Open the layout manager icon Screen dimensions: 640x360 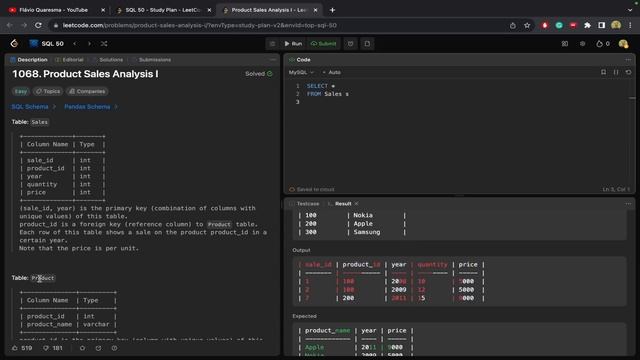click(x=565, y=43)
